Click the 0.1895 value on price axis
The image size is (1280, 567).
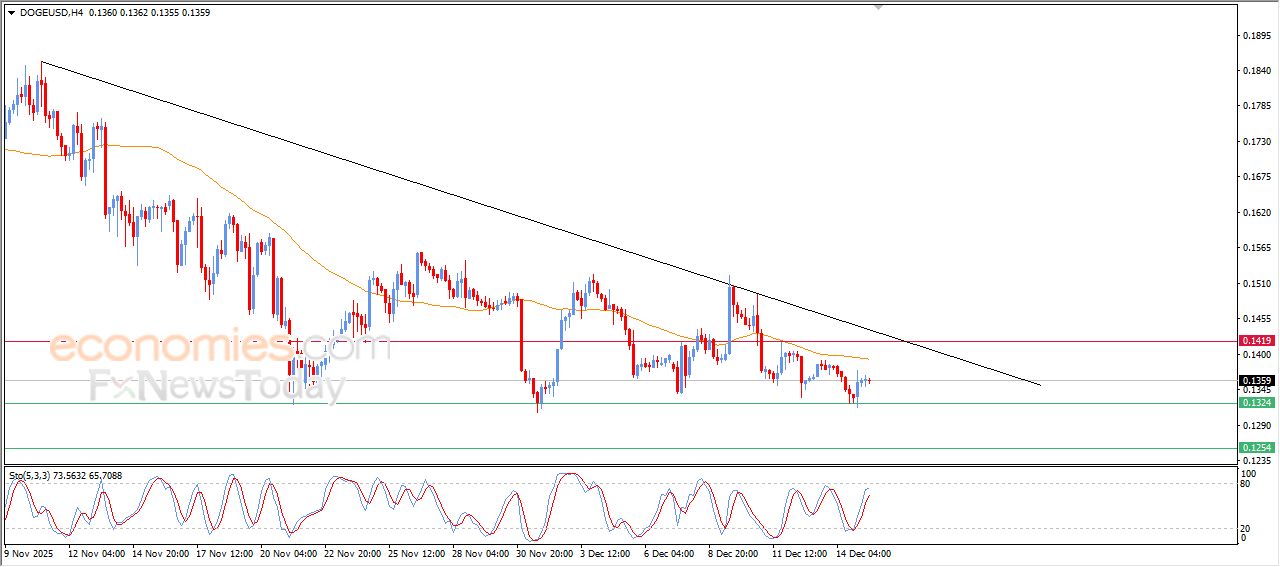click(1255, 36)
